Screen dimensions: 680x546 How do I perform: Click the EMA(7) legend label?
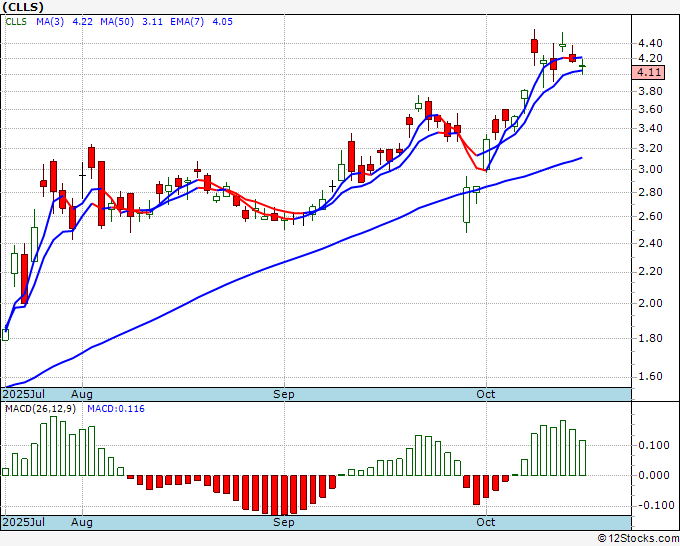[x=187, y=21]
